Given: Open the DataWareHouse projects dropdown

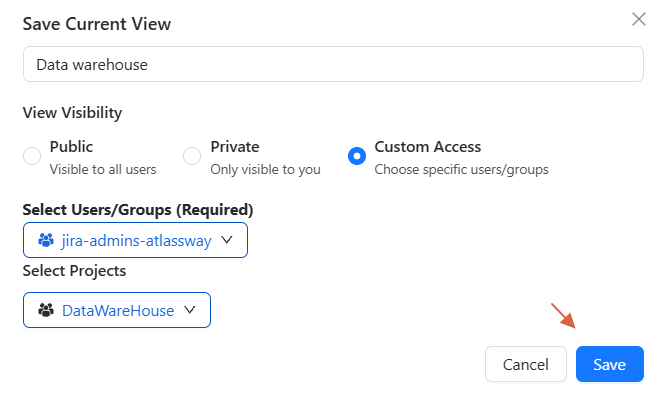Looking at the screenshot, I should (117, 310).
